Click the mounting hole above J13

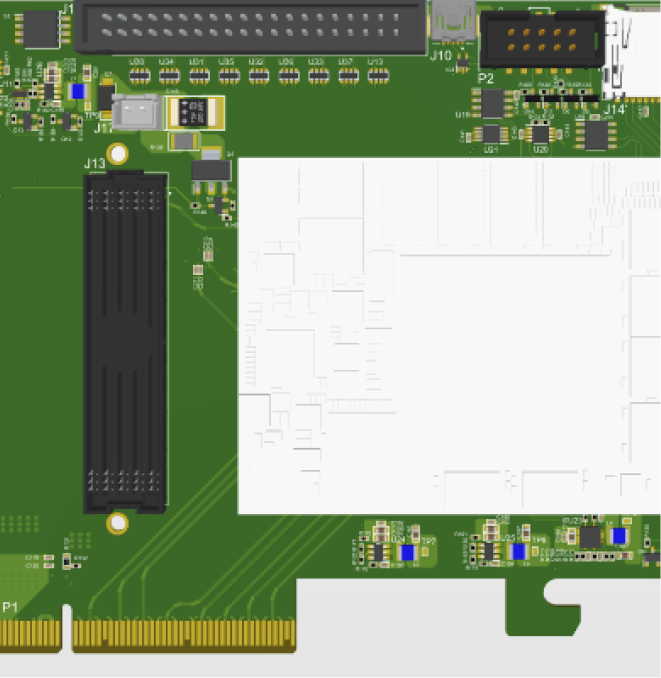[118, 154]
